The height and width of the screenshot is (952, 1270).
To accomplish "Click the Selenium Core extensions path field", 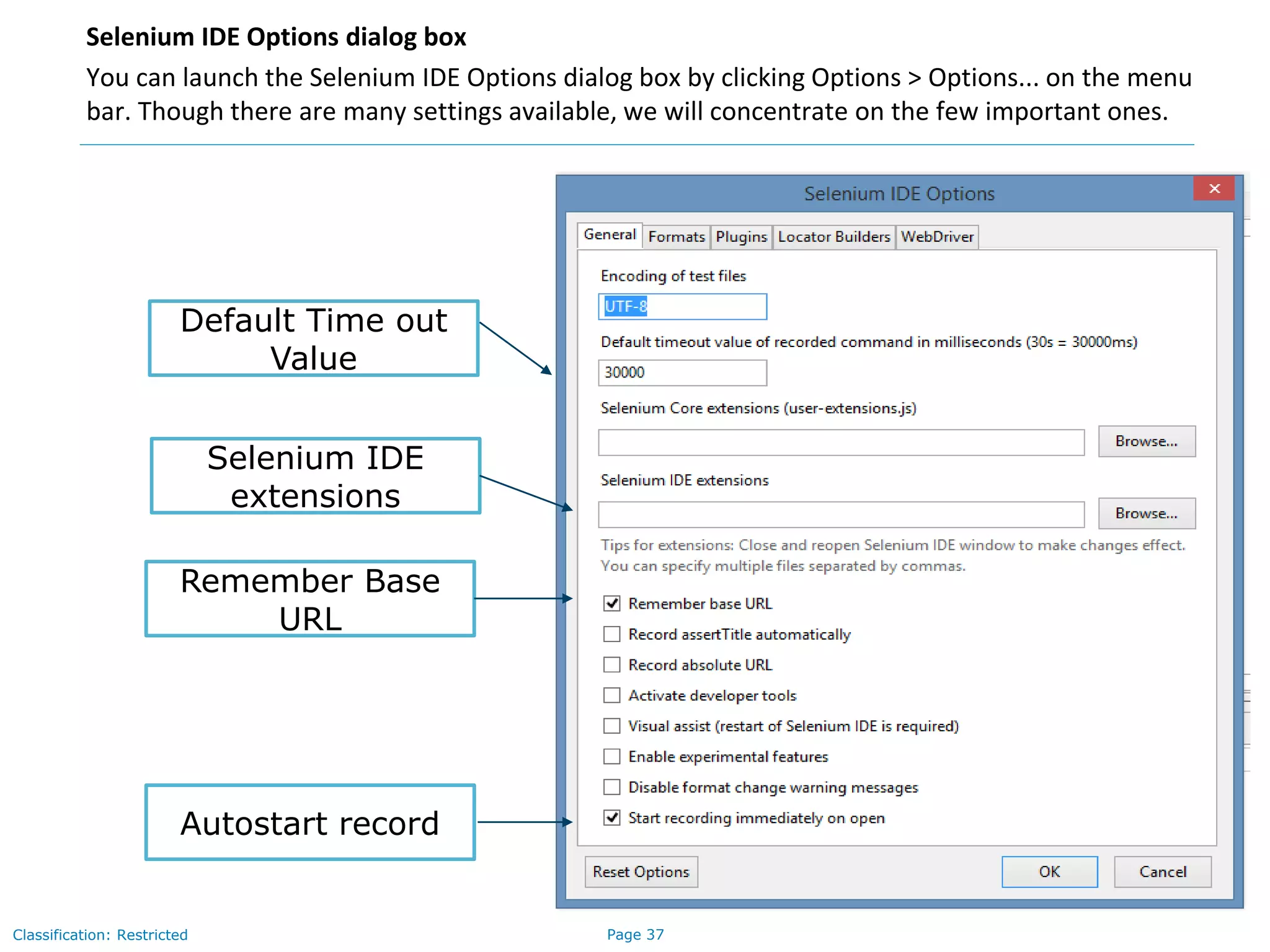I will click(841, 443).
